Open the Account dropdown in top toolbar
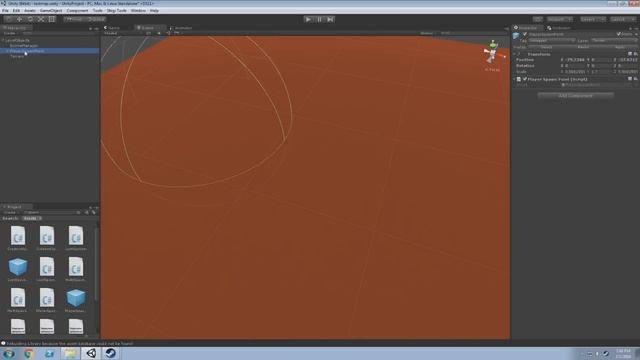This screenshot has height=360, width=640. [560, 19]
